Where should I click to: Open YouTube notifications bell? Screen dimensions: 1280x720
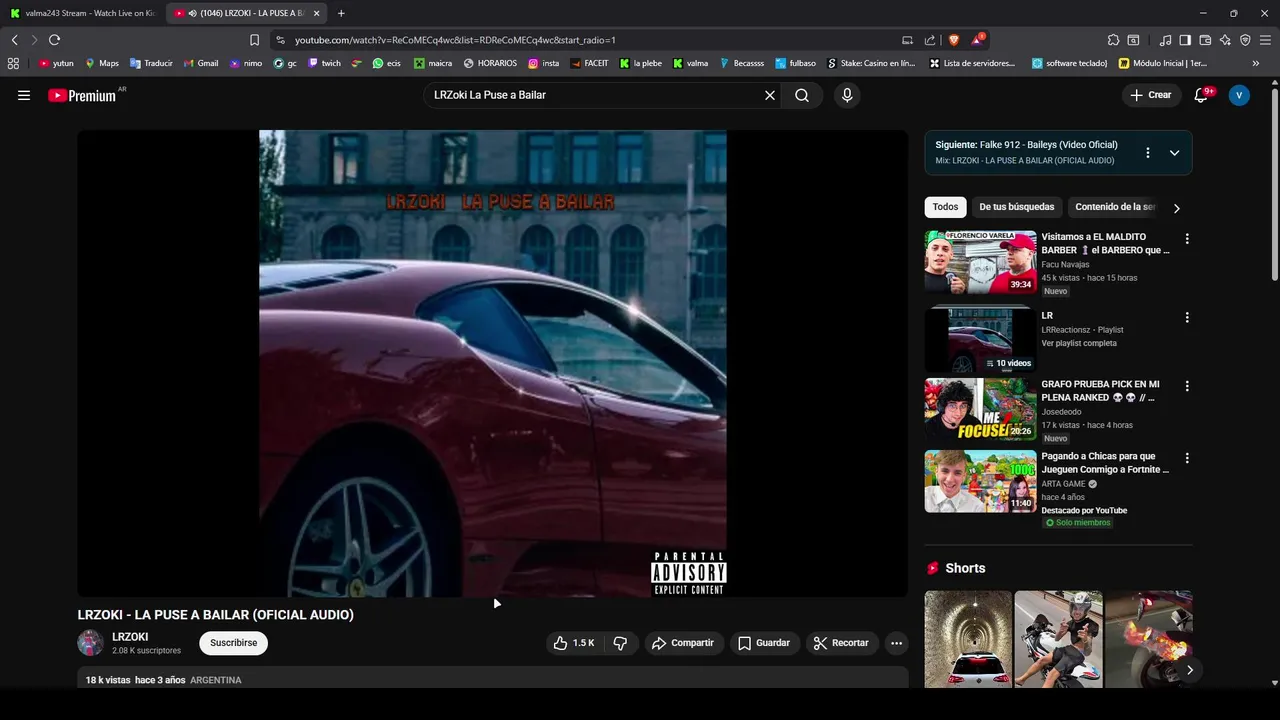point(1201,95)
